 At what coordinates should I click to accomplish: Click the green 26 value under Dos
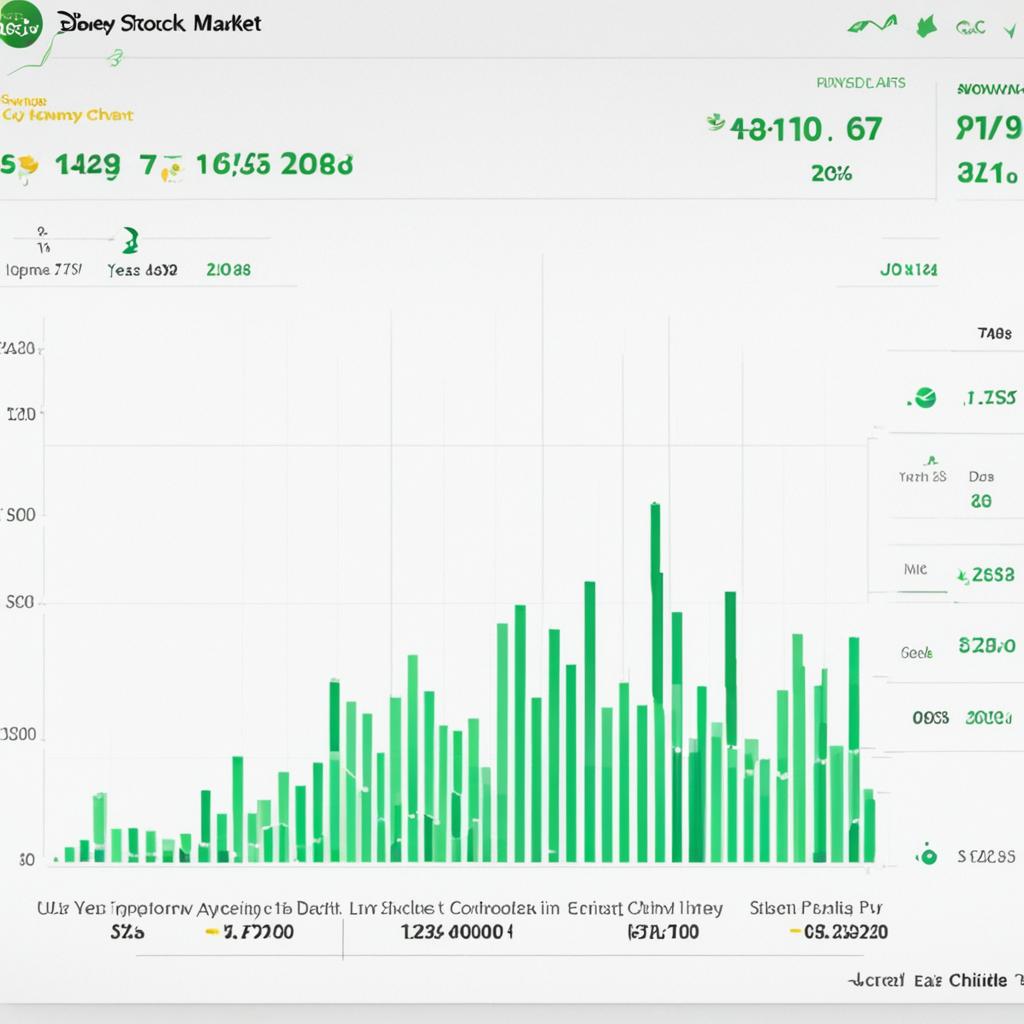click(x=981, y=501)
